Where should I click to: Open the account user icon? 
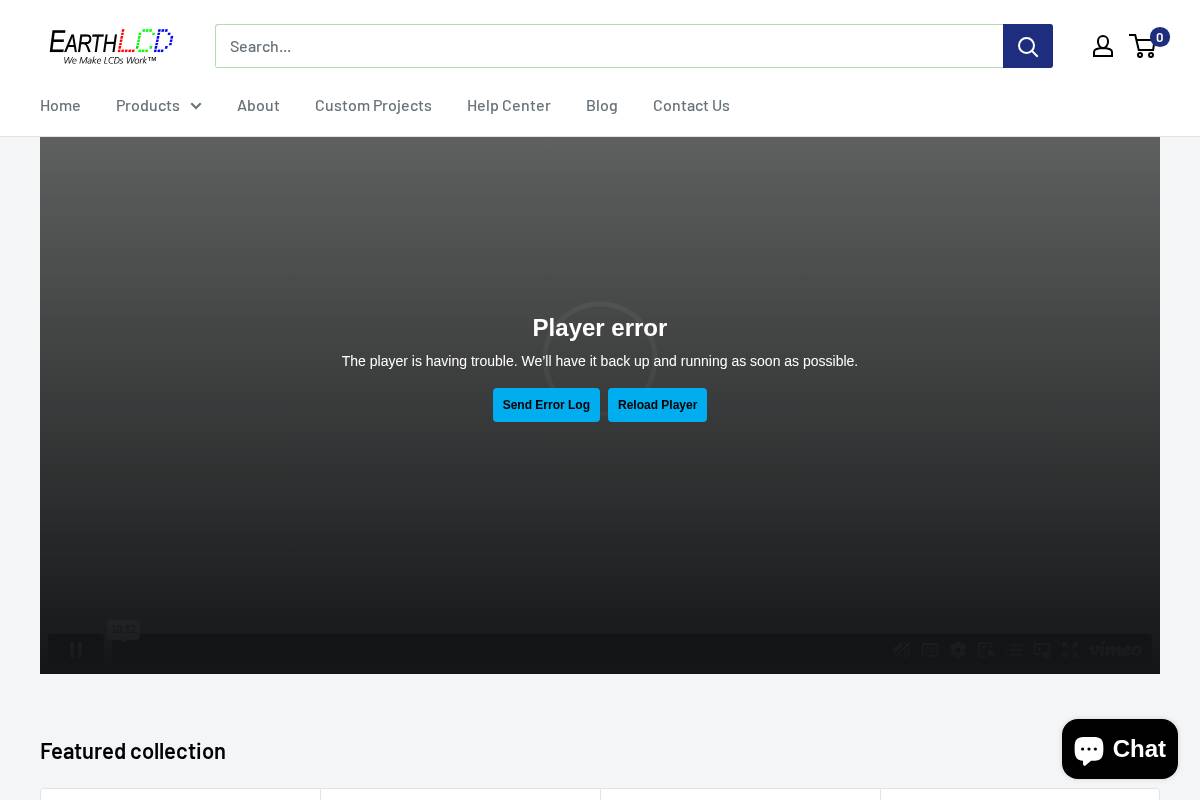click(x=1103, y=46)
